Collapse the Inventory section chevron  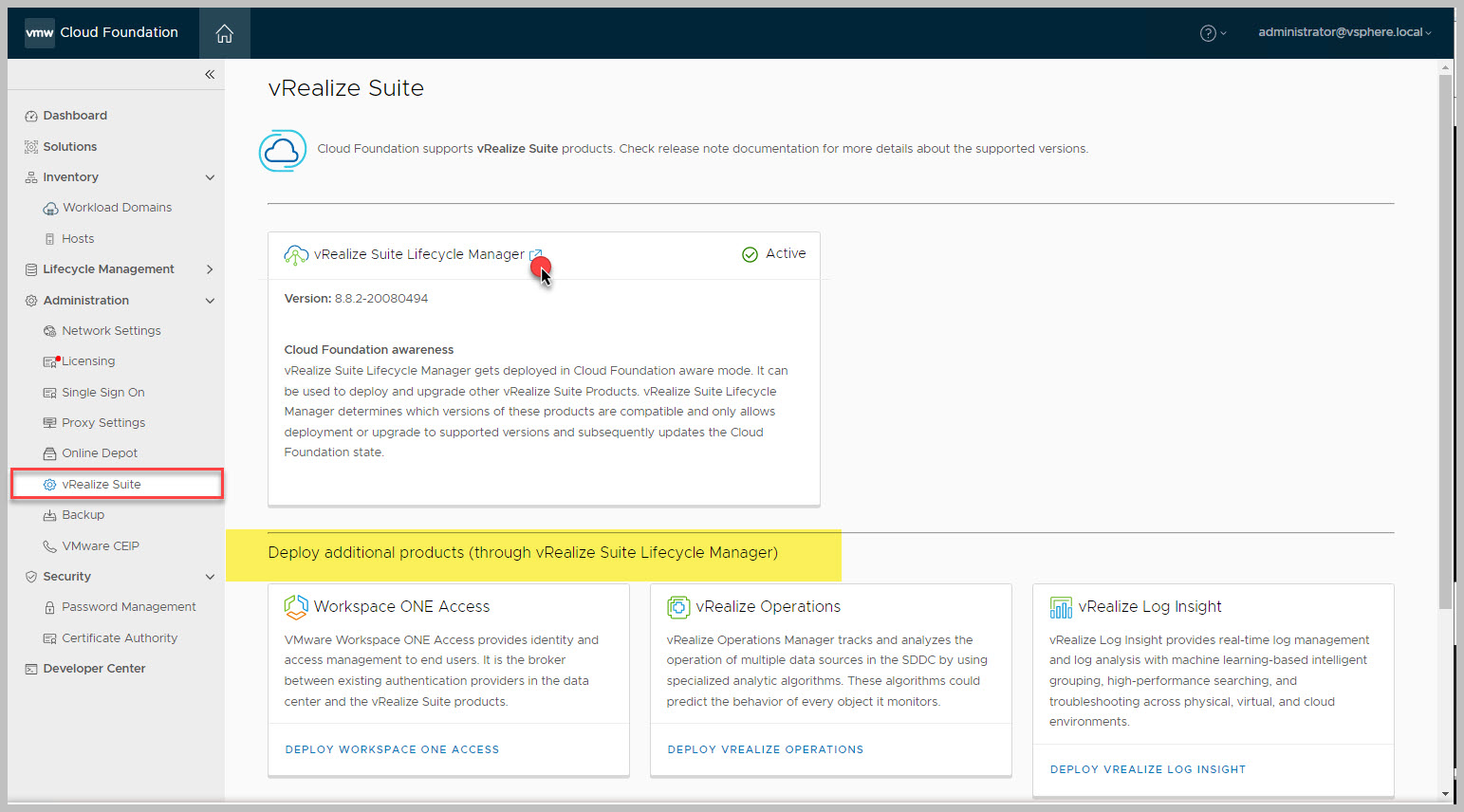point(210,177)
